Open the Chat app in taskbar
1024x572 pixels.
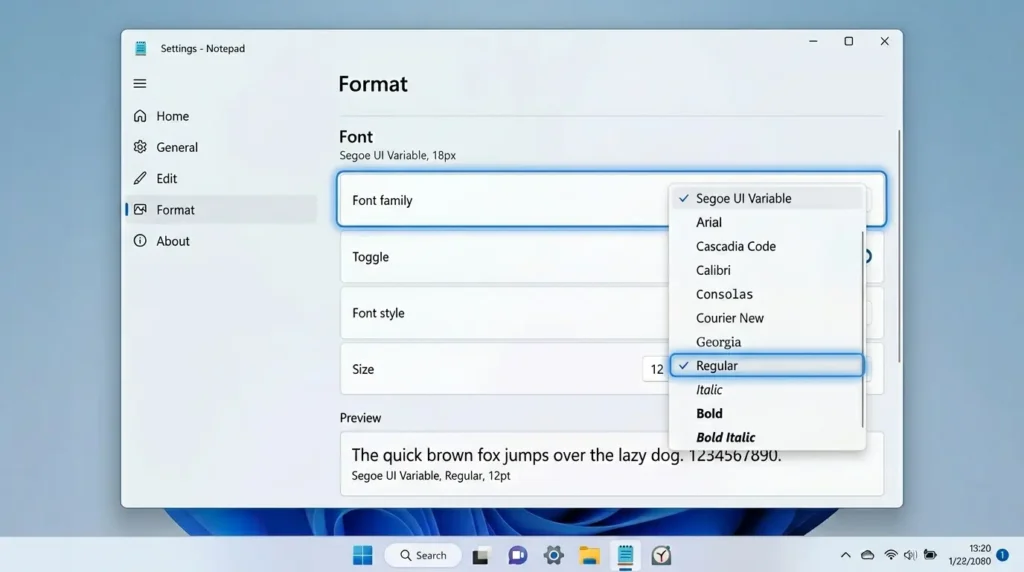click(517, 556)
